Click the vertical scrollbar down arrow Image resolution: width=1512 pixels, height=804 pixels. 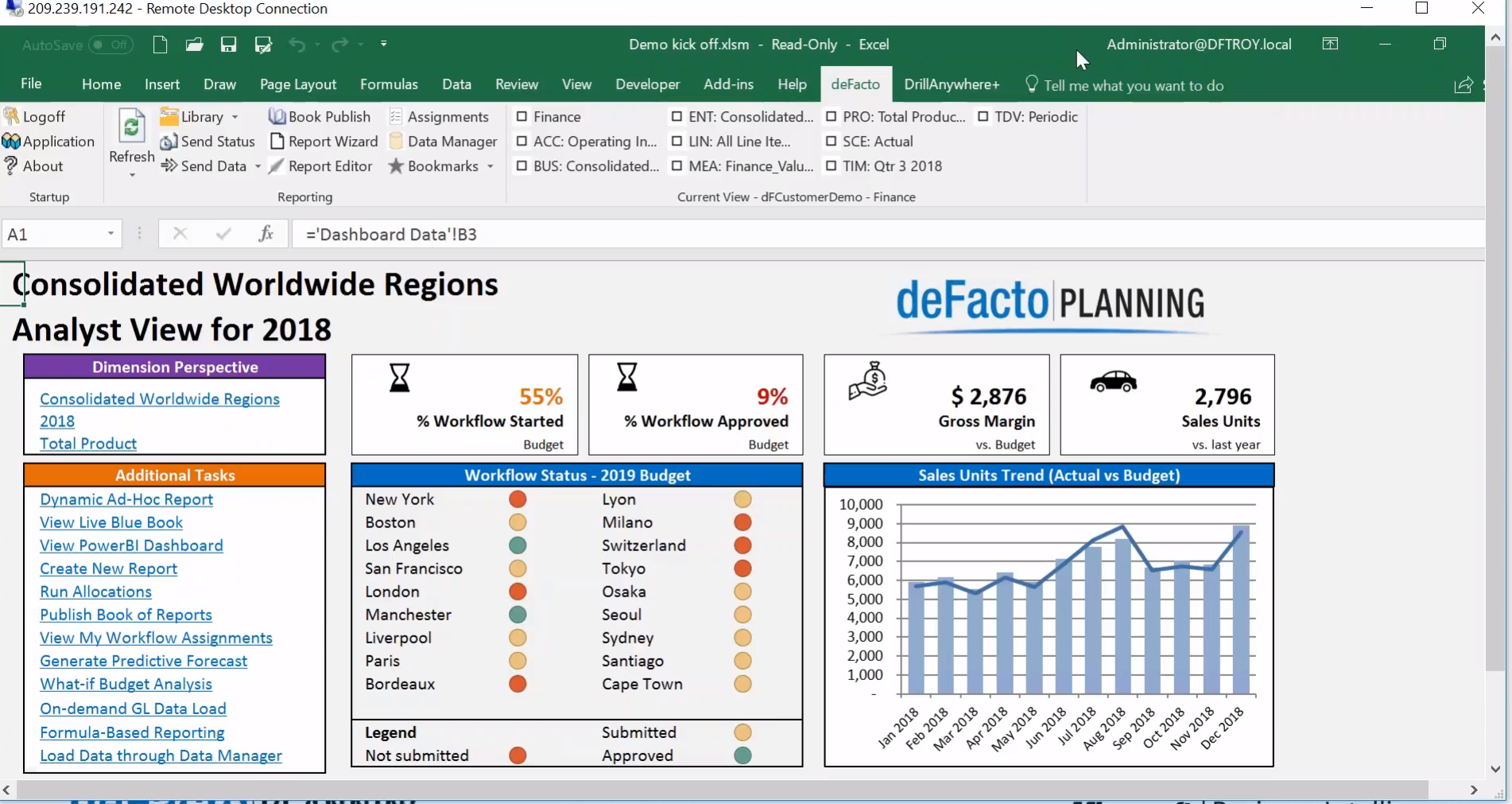tap(1495, 770)
